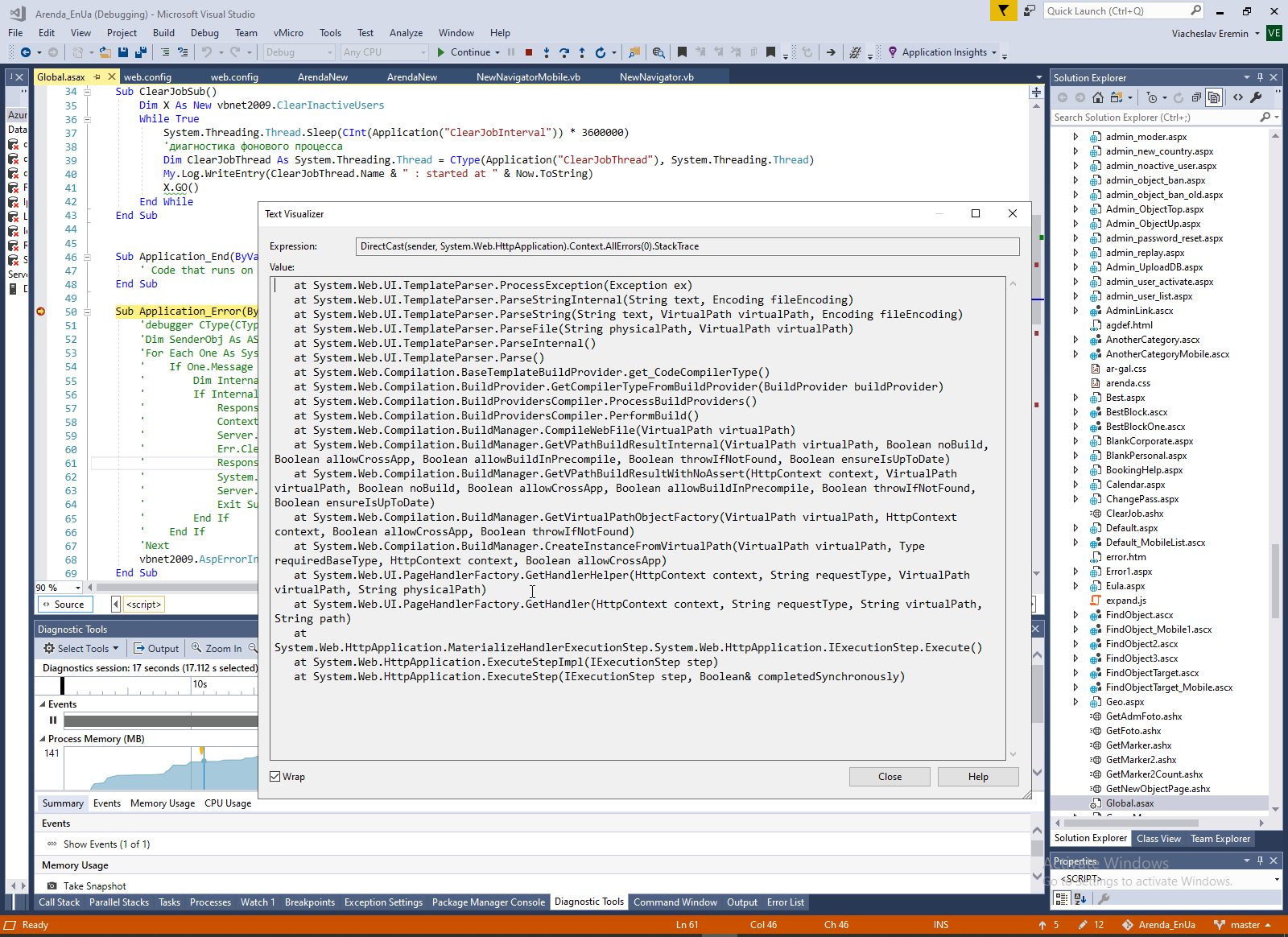Click the Take Snapshot link
The width and height of the screenshot is (1288, 937).
tap(95, 886)
